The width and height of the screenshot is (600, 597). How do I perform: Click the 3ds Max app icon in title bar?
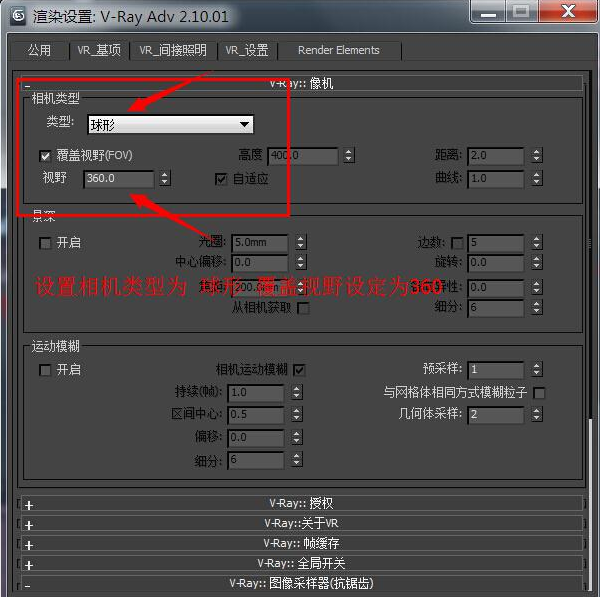[x=18, y=16]
